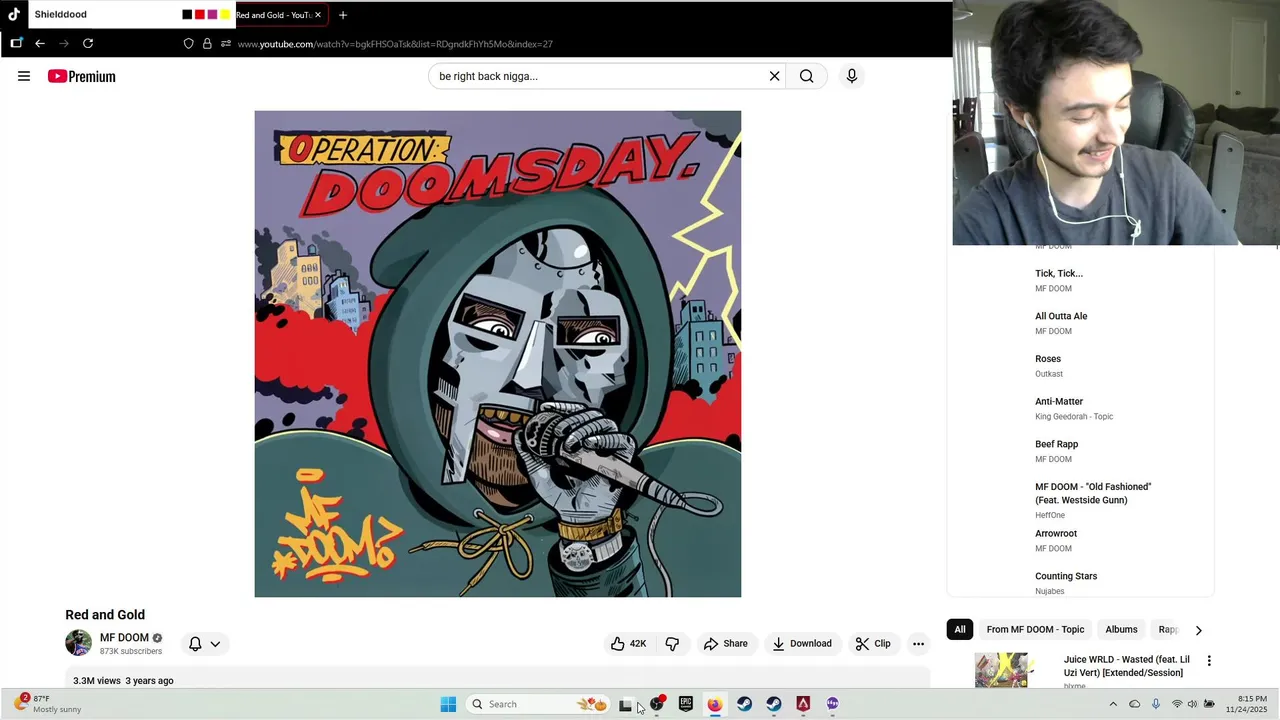Show hidden system tray icons chevron

pos(1113,704)
